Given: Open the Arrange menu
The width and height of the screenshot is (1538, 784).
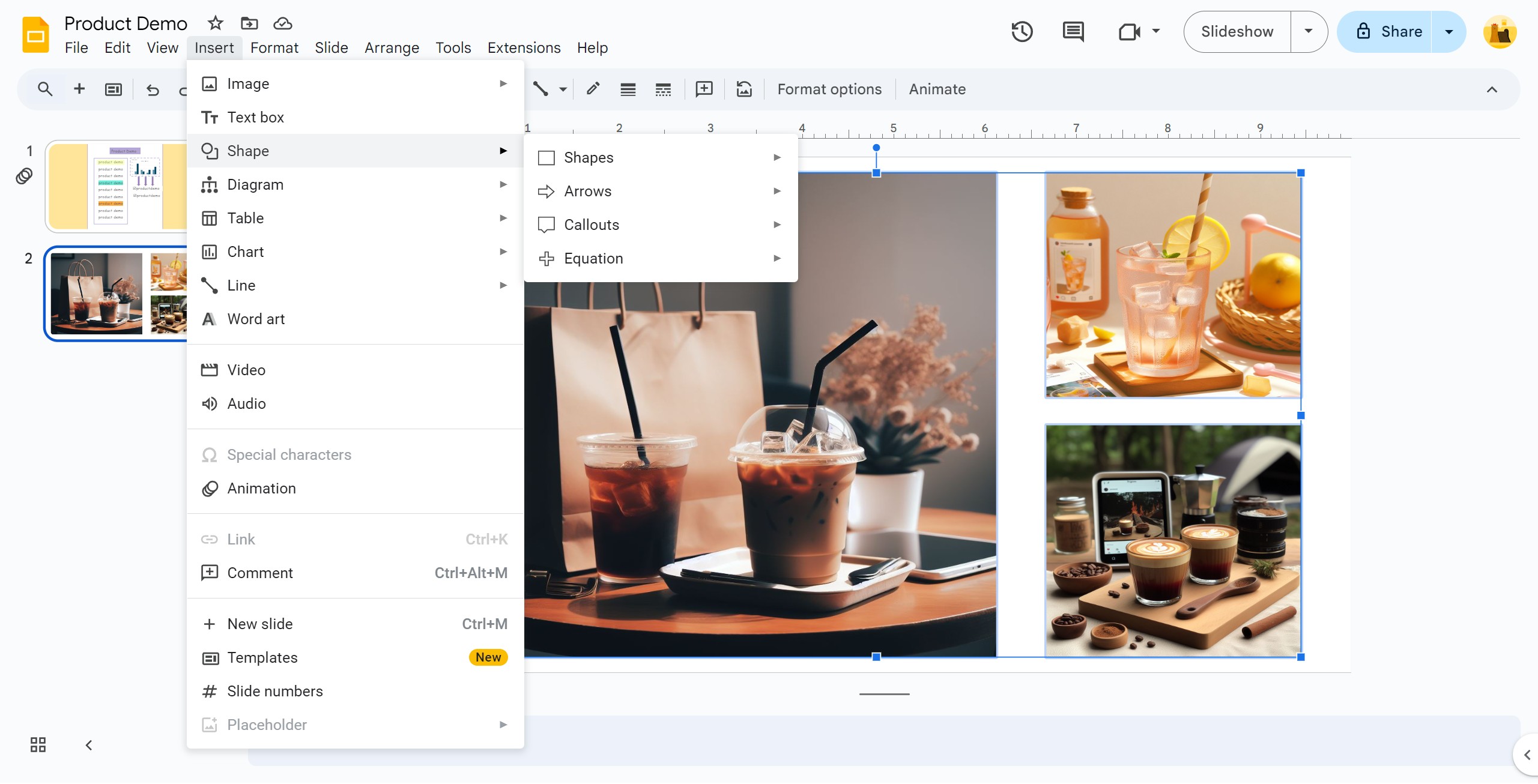Looking at the screenshot, I should (x=392, y=47).
